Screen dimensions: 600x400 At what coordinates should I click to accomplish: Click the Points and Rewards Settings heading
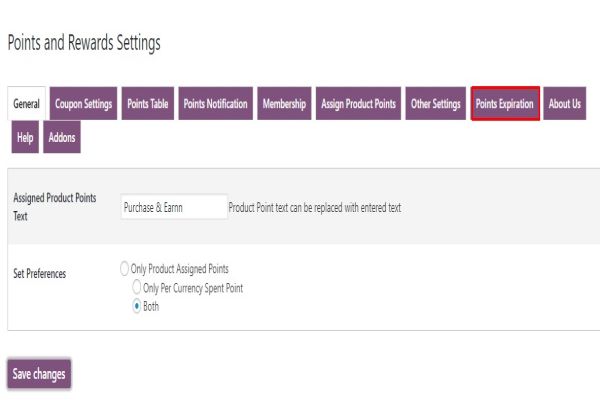coord(84,43)
